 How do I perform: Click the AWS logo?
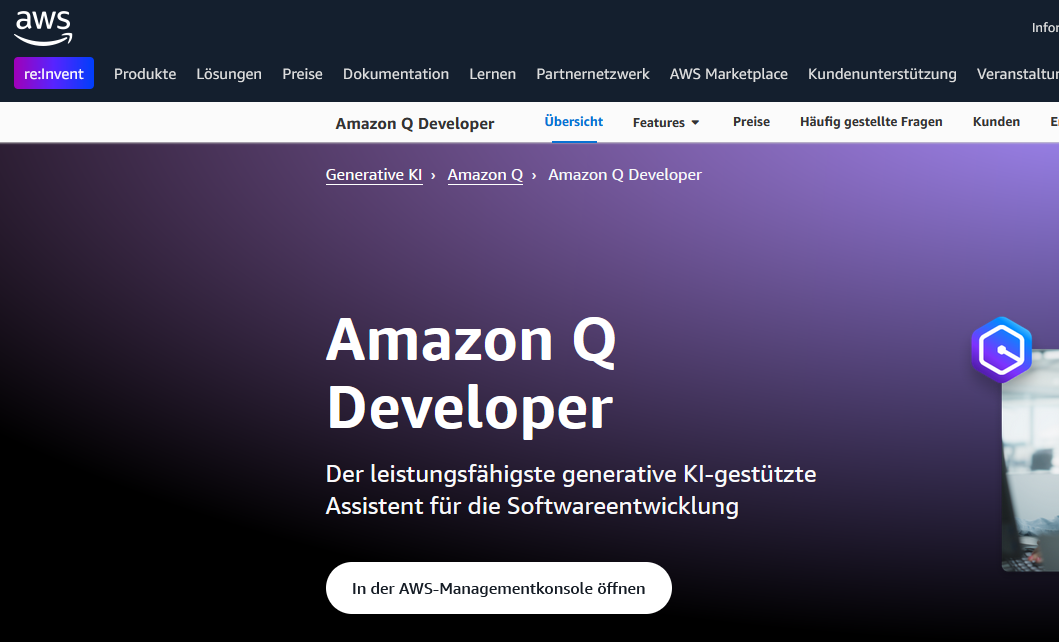tap(43, 28)
